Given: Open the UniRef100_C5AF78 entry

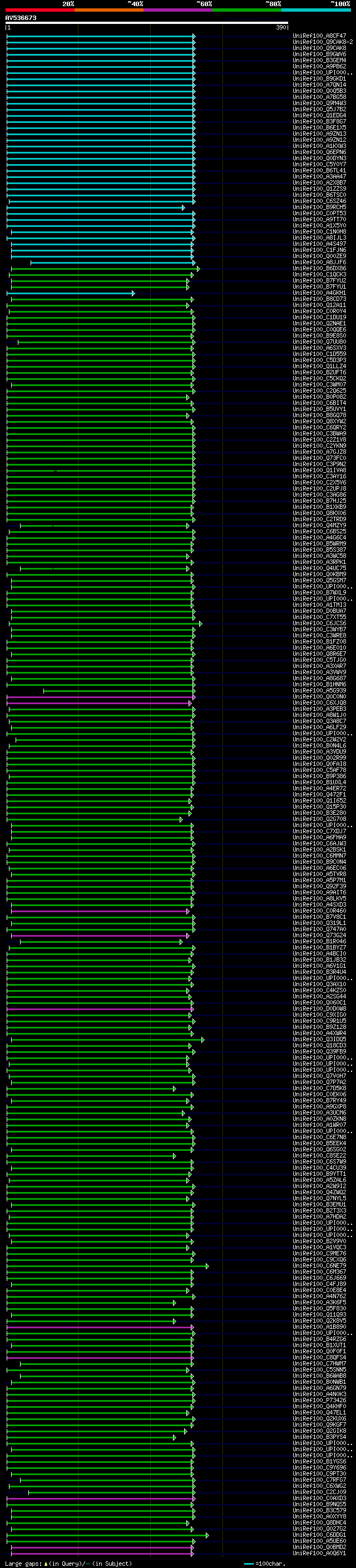Looking at the screenshot, I should pos(319,770).
